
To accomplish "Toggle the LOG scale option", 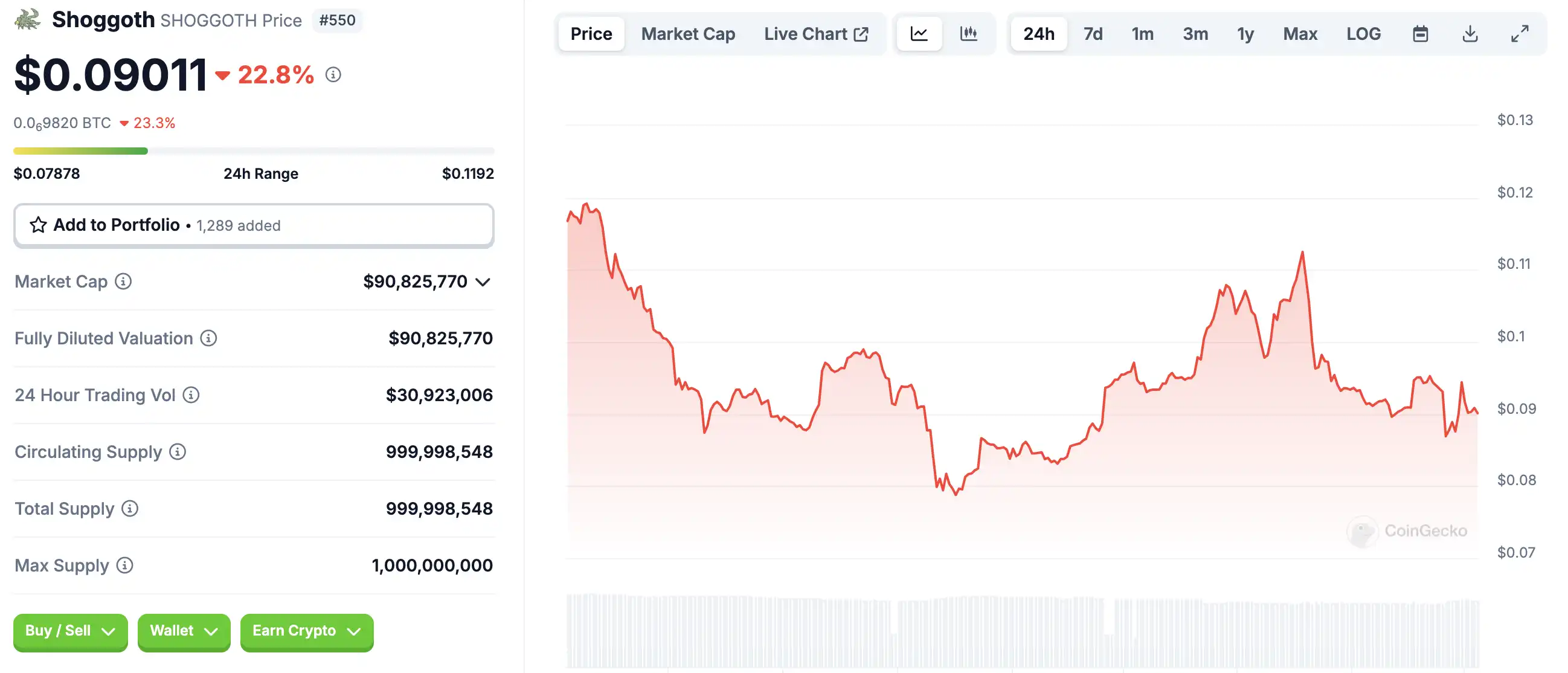I will pos(1363,33).
